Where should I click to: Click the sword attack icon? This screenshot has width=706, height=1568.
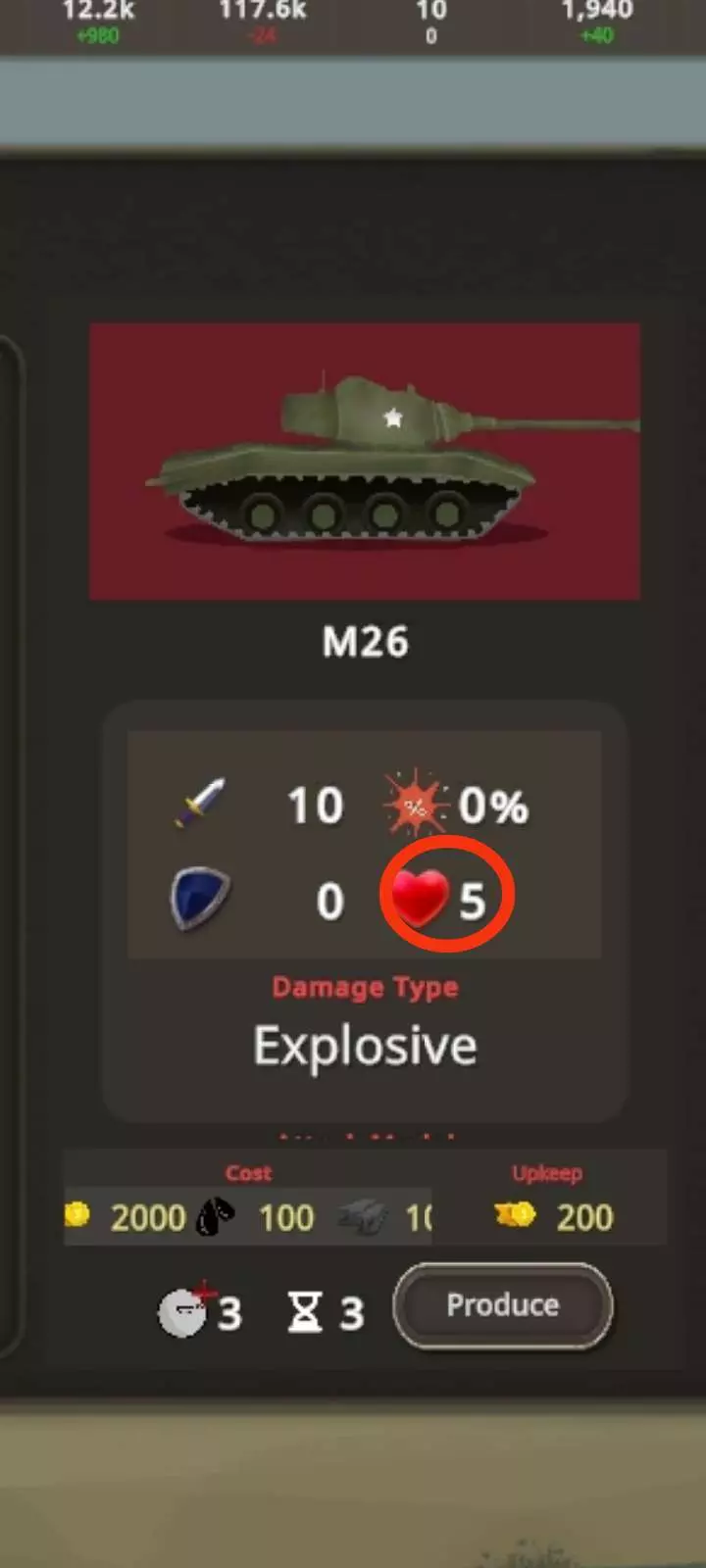(200, 804)
